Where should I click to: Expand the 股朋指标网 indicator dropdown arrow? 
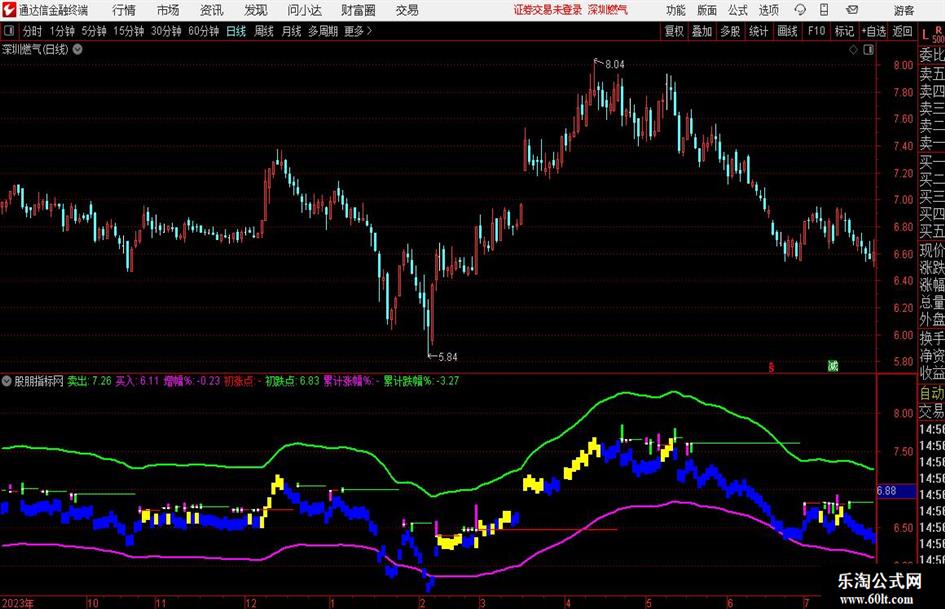[x=7, y=380]
